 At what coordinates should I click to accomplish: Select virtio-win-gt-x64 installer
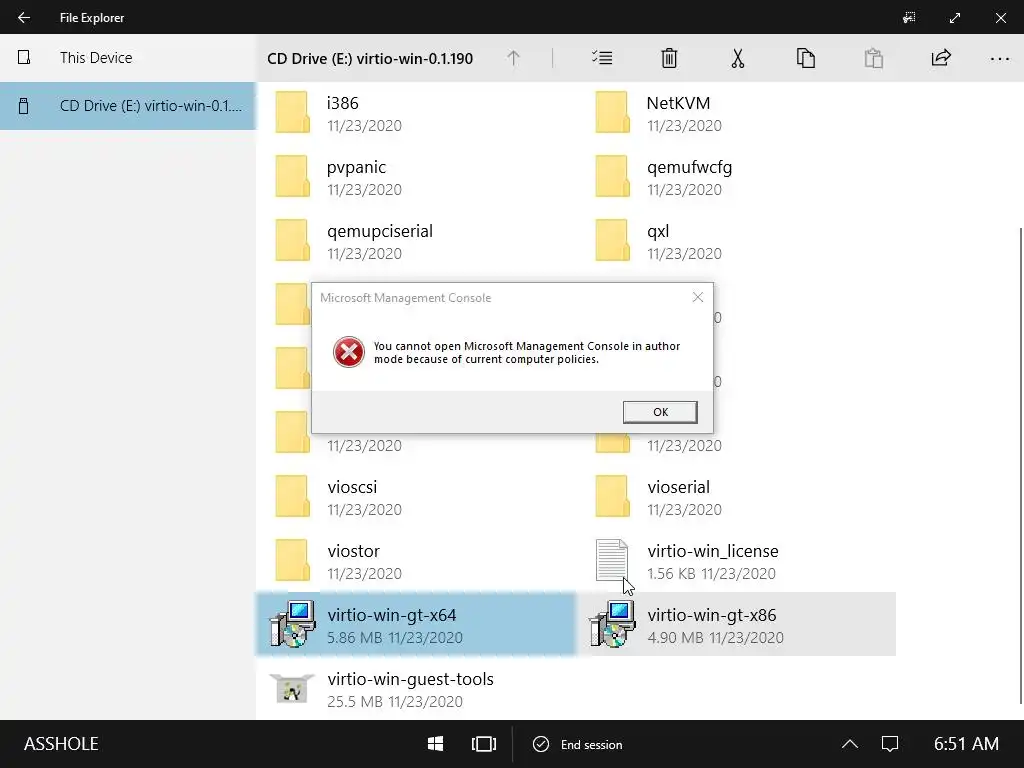pyautogui.click(x=415, y=624)
